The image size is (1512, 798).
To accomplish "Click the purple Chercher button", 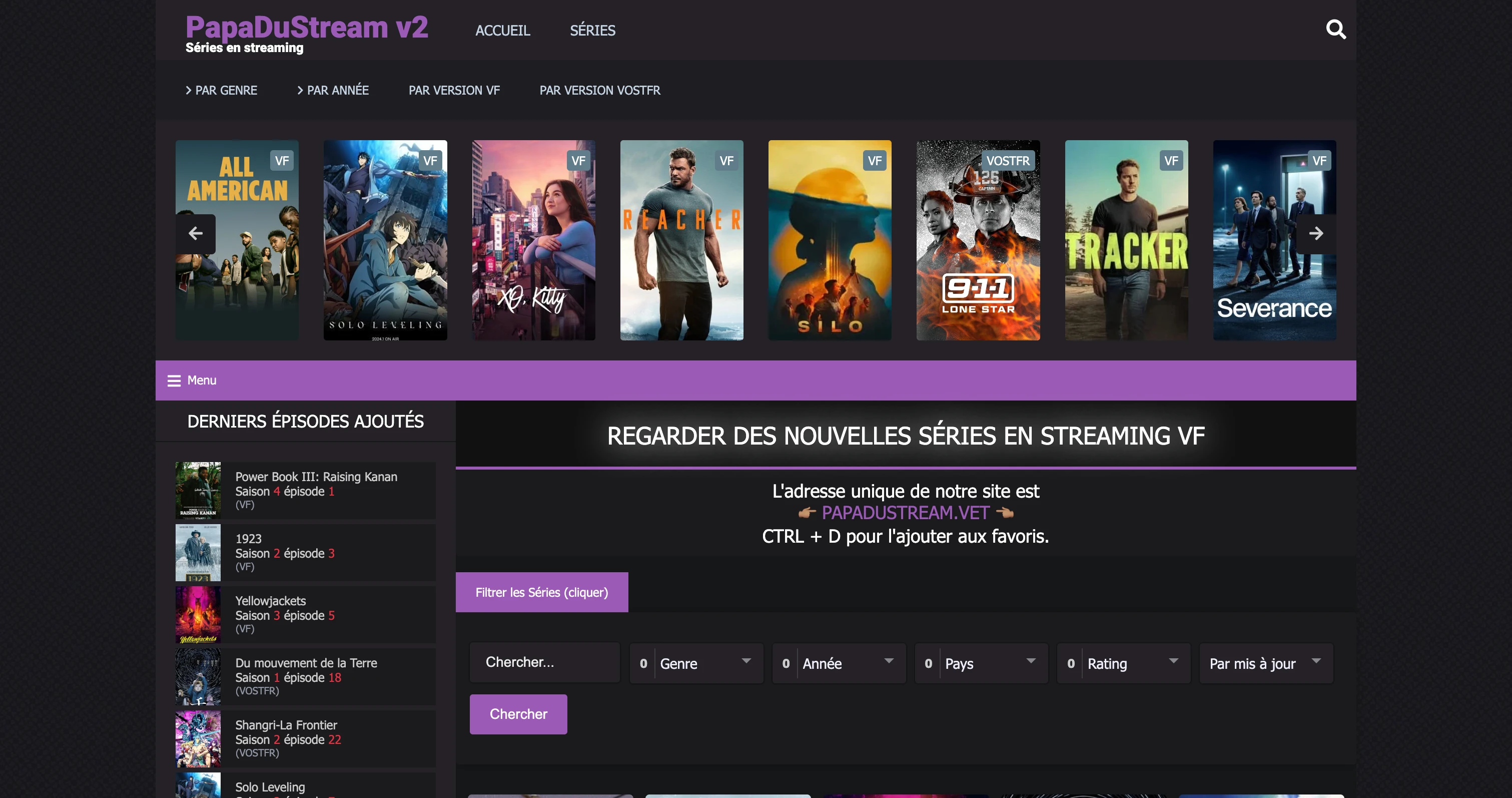I will tap(518, 714).
